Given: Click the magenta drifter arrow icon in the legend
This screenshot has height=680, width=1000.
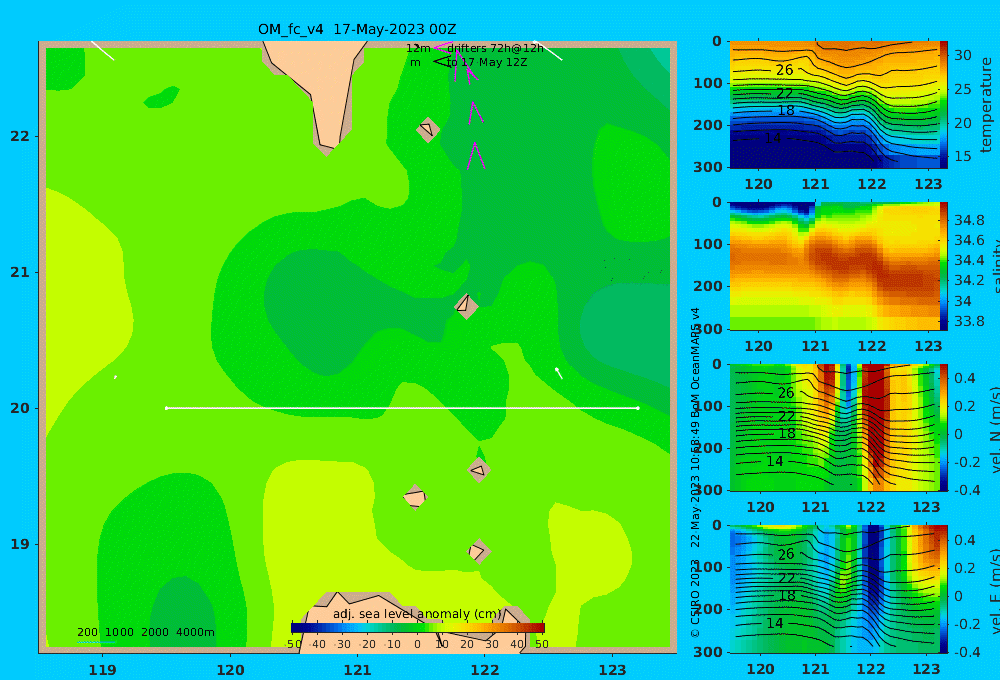Looking at the screenshot, I should coord(444,47).
